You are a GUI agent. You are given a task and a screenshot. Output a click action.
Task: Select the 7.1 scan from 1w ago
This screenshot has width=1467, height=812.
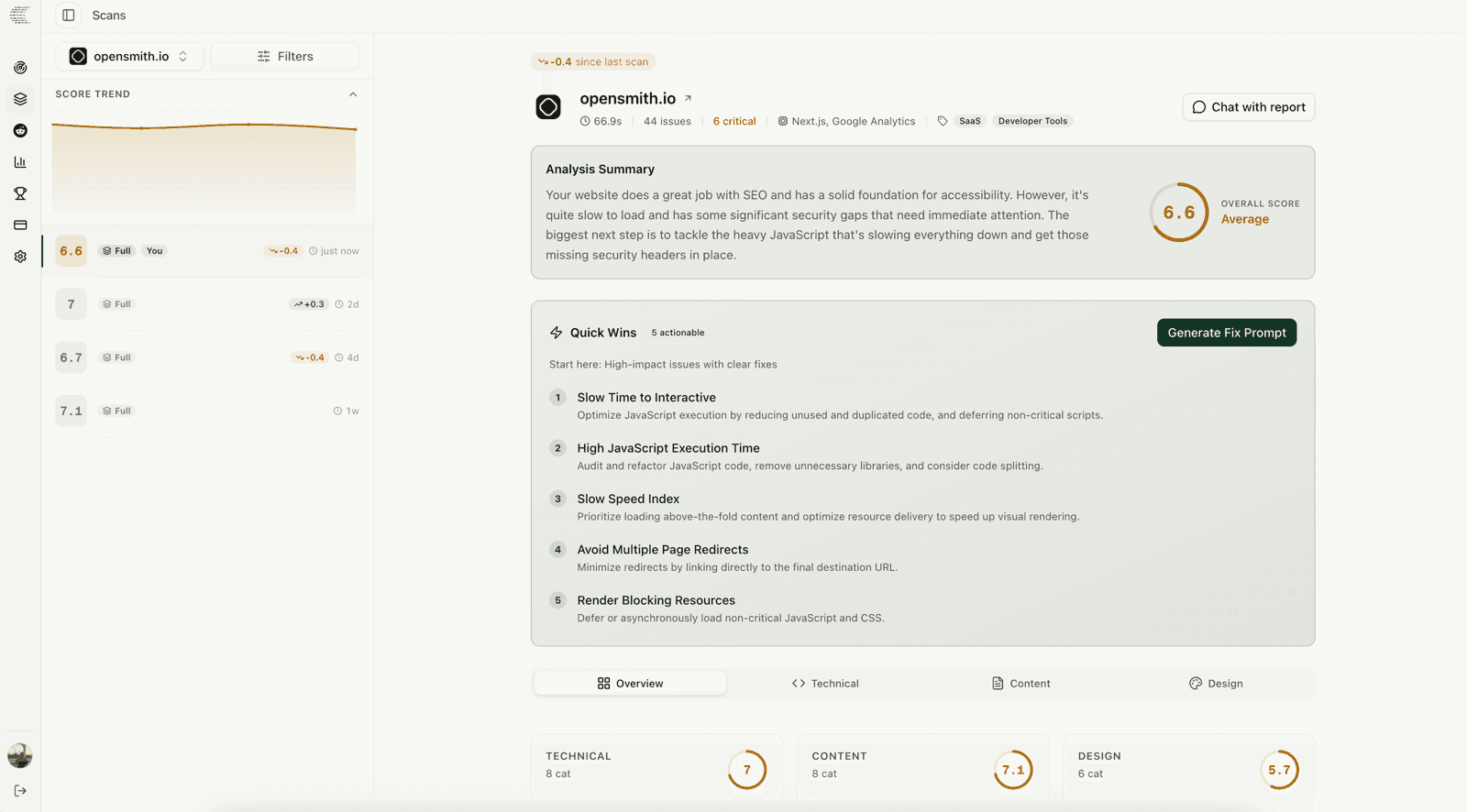point(207,411)
